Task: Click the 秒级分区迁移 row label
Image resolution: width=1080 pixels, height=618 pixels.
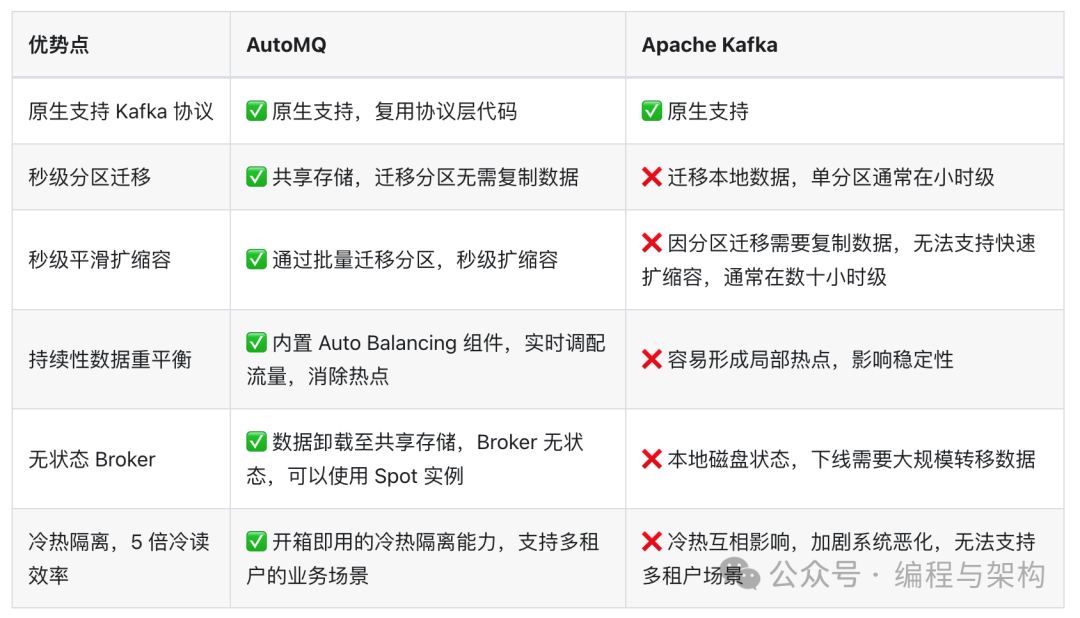Action: 90,177
